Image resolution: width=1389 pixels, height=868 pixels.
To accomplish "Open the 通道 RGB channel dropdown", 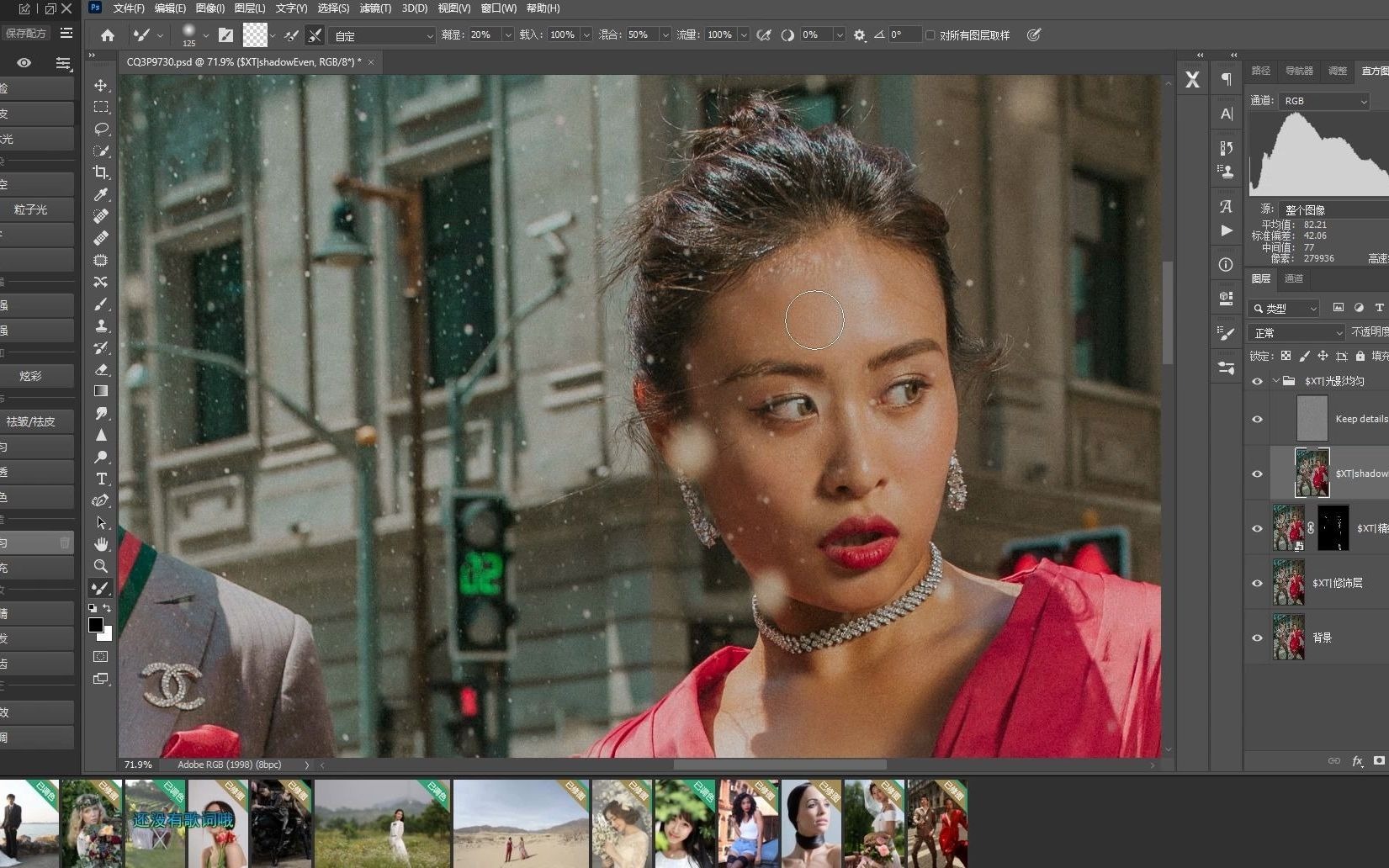I will click(x=1324, y=101).
